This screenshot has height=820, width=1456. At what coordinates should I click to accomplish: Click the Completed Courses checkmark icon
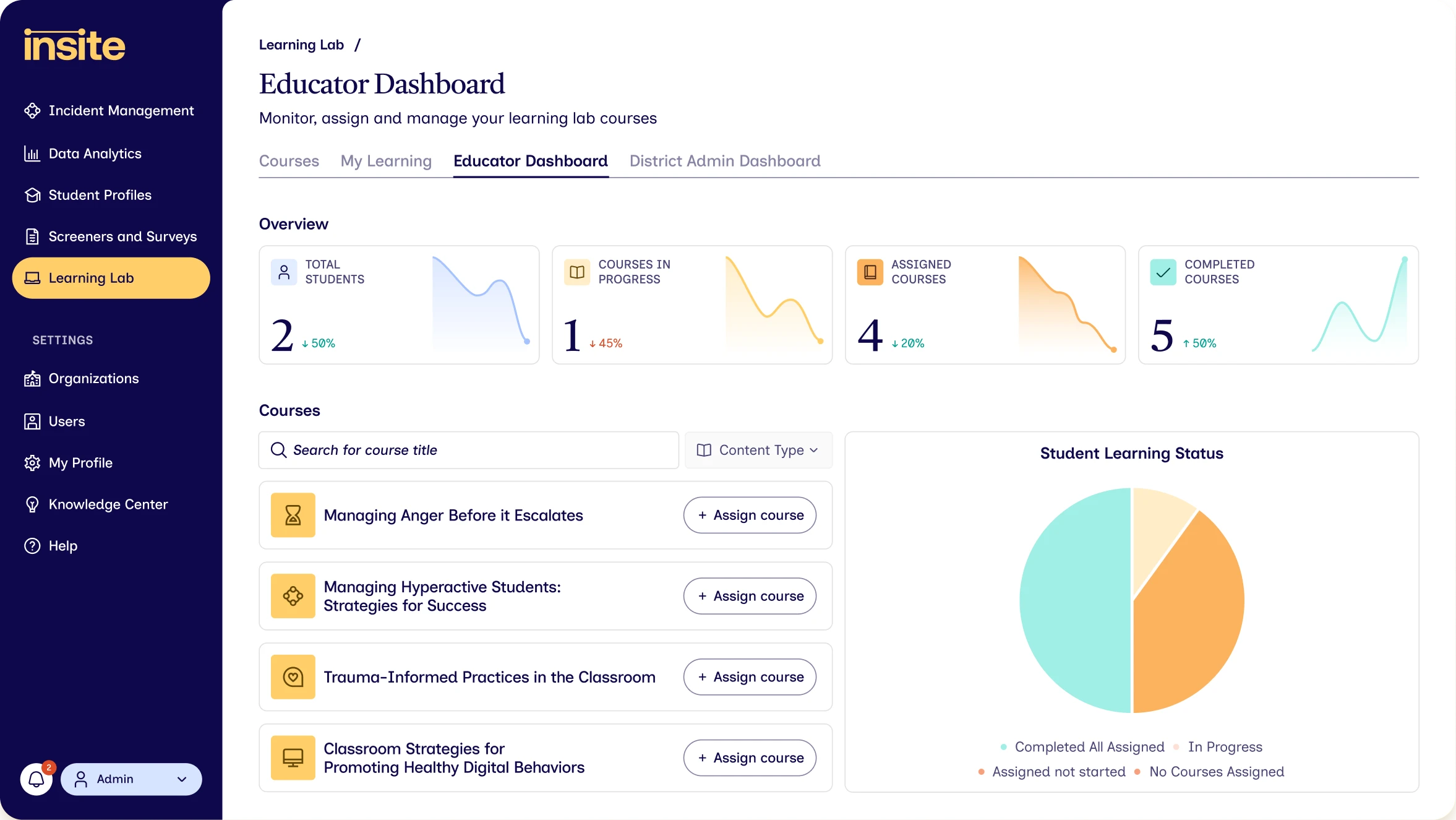[x=1163, y=272]
